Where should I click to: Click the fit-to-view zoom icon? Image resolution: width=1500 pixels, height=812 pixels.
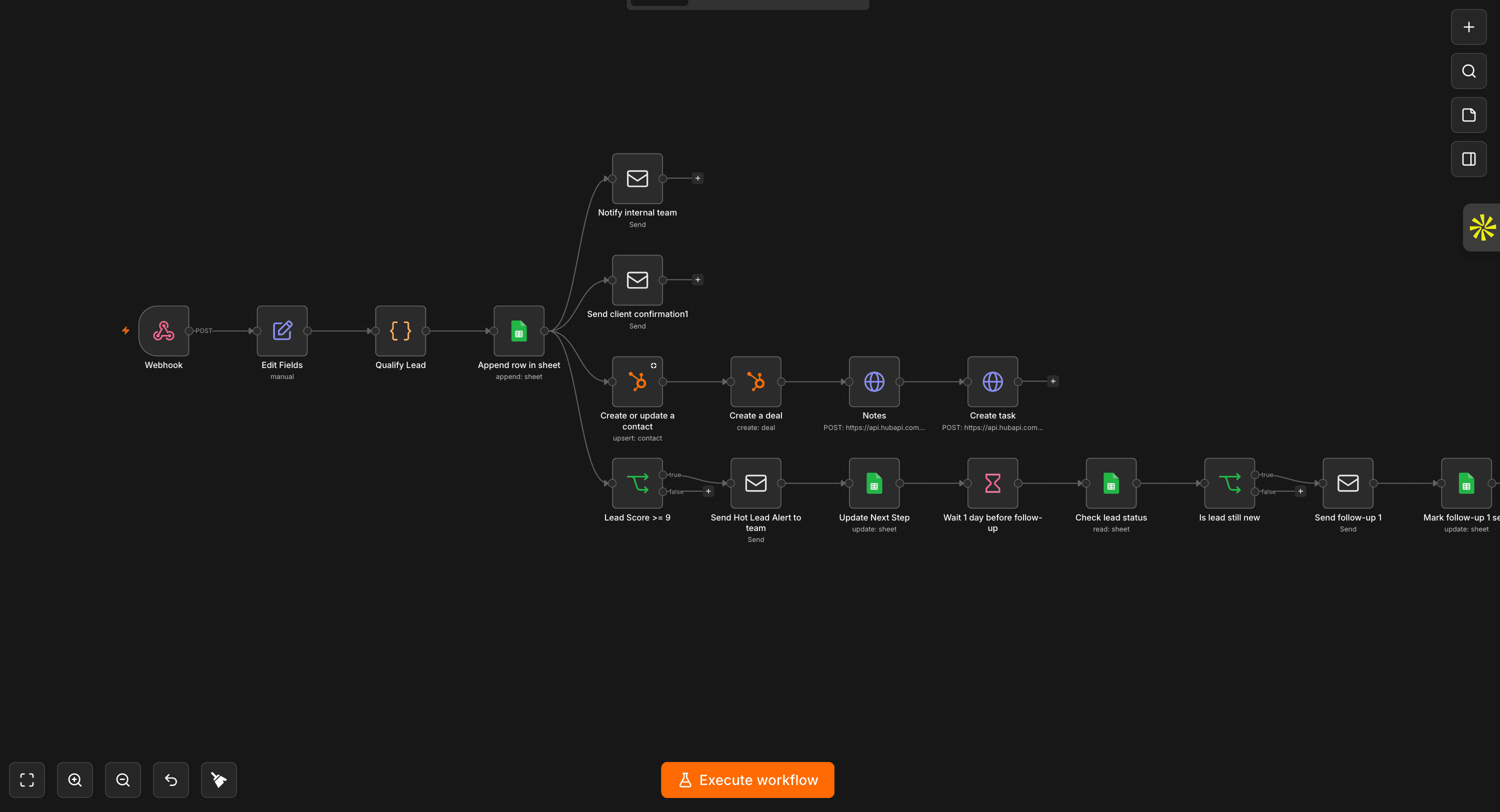(27, 779)
